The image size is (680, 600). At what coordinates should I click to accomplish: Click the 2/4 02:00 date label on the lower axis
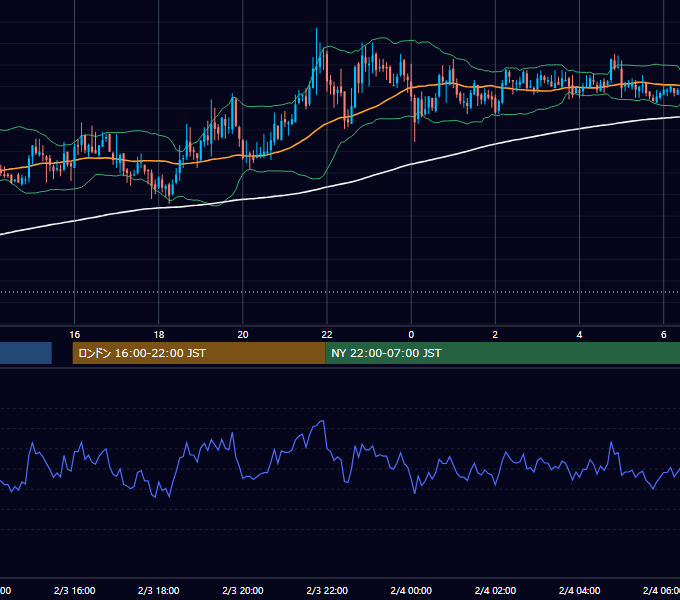point(495,590)
